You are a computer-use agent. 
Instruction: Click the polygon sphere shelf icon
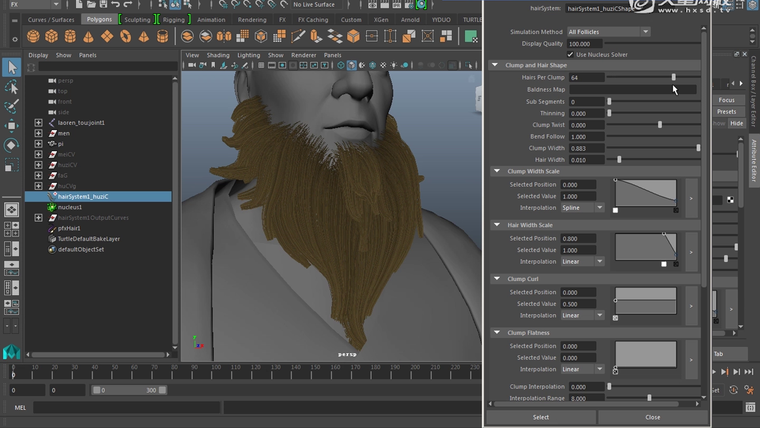[x=34, y=37]
